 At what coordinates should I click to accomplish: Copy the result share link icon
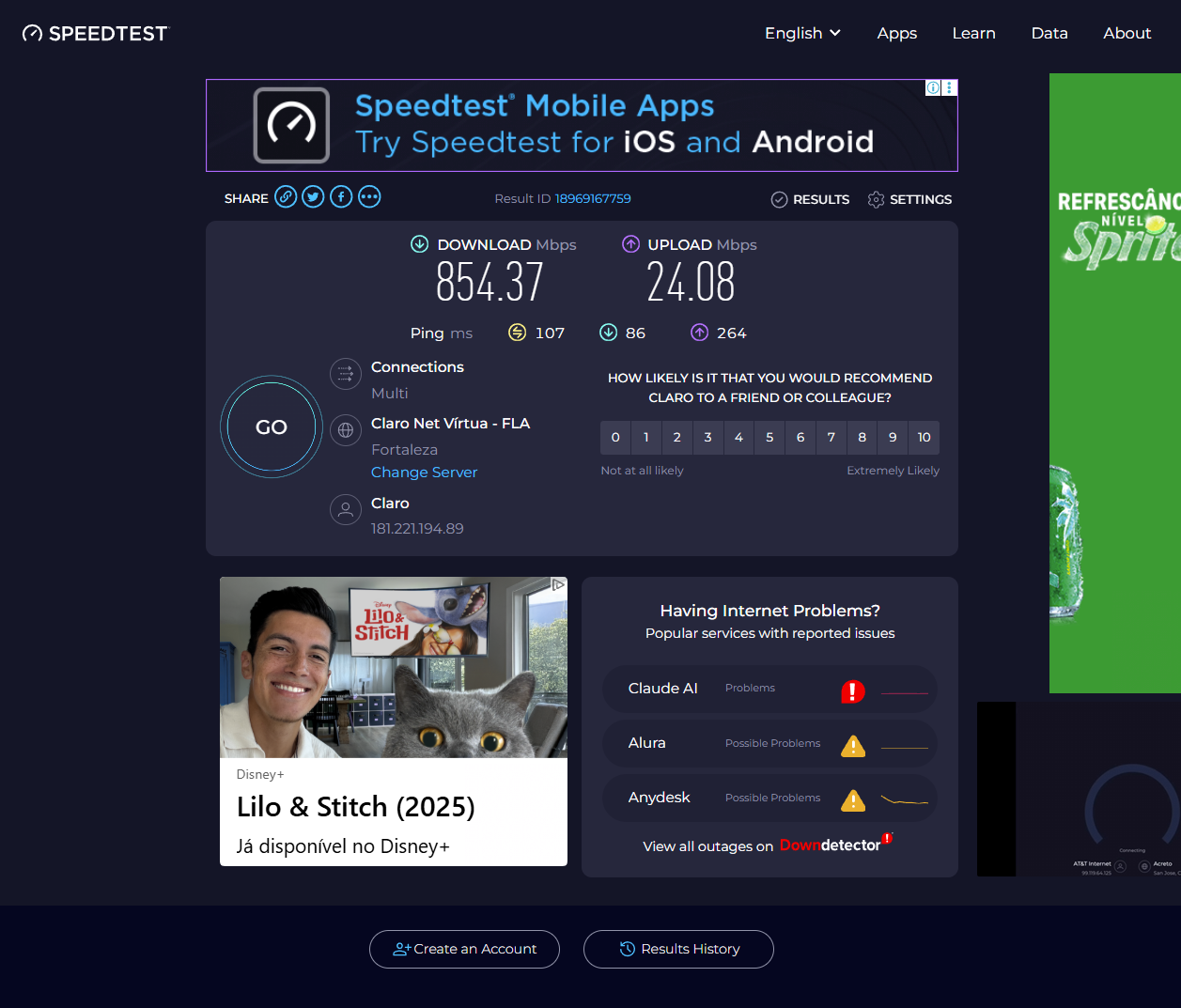pyautogui.click(x=285, y=196)
